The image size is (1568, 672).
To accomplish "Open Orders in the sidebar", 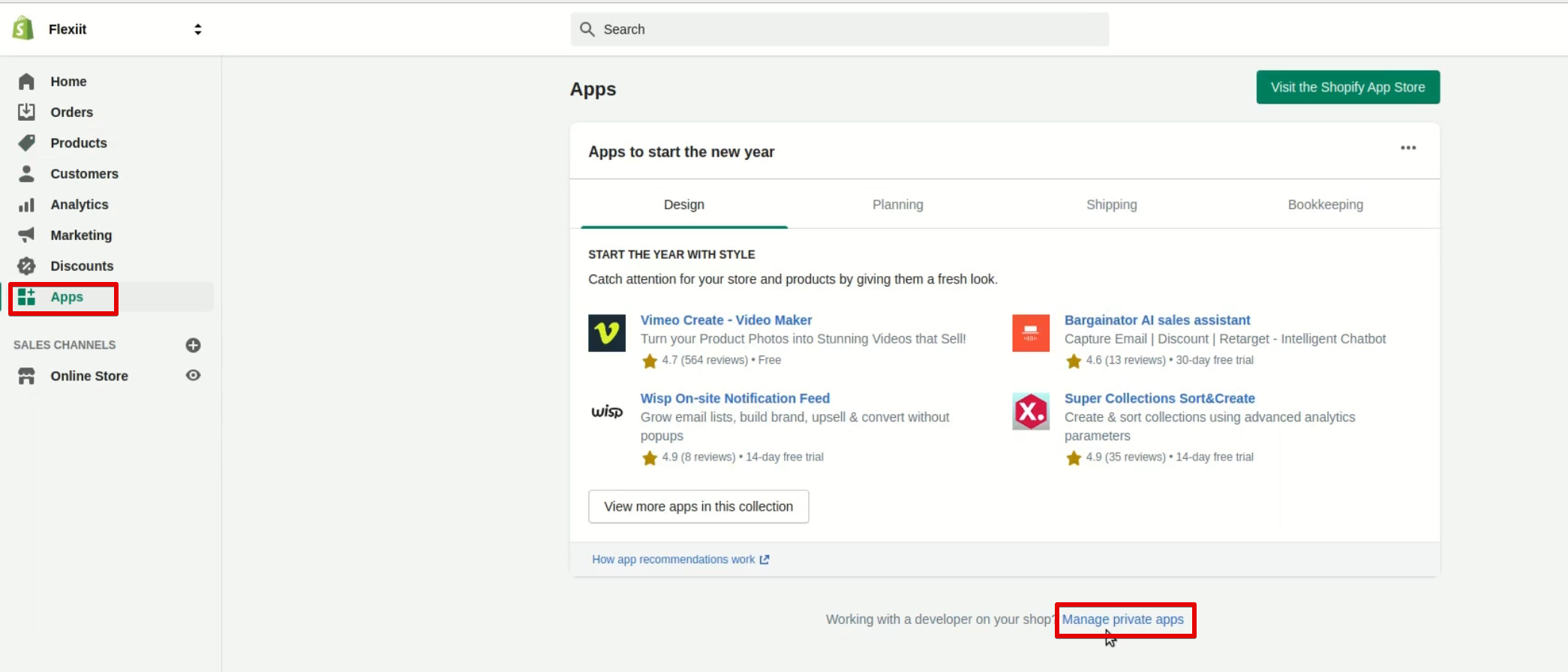I will pos(72,112).
